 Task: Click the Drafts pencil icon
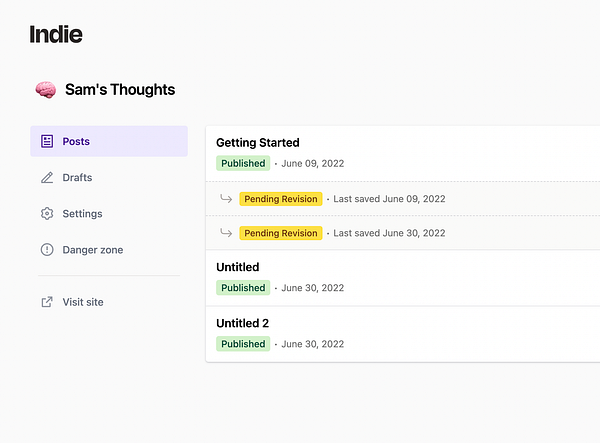click(x=47, y=178)
